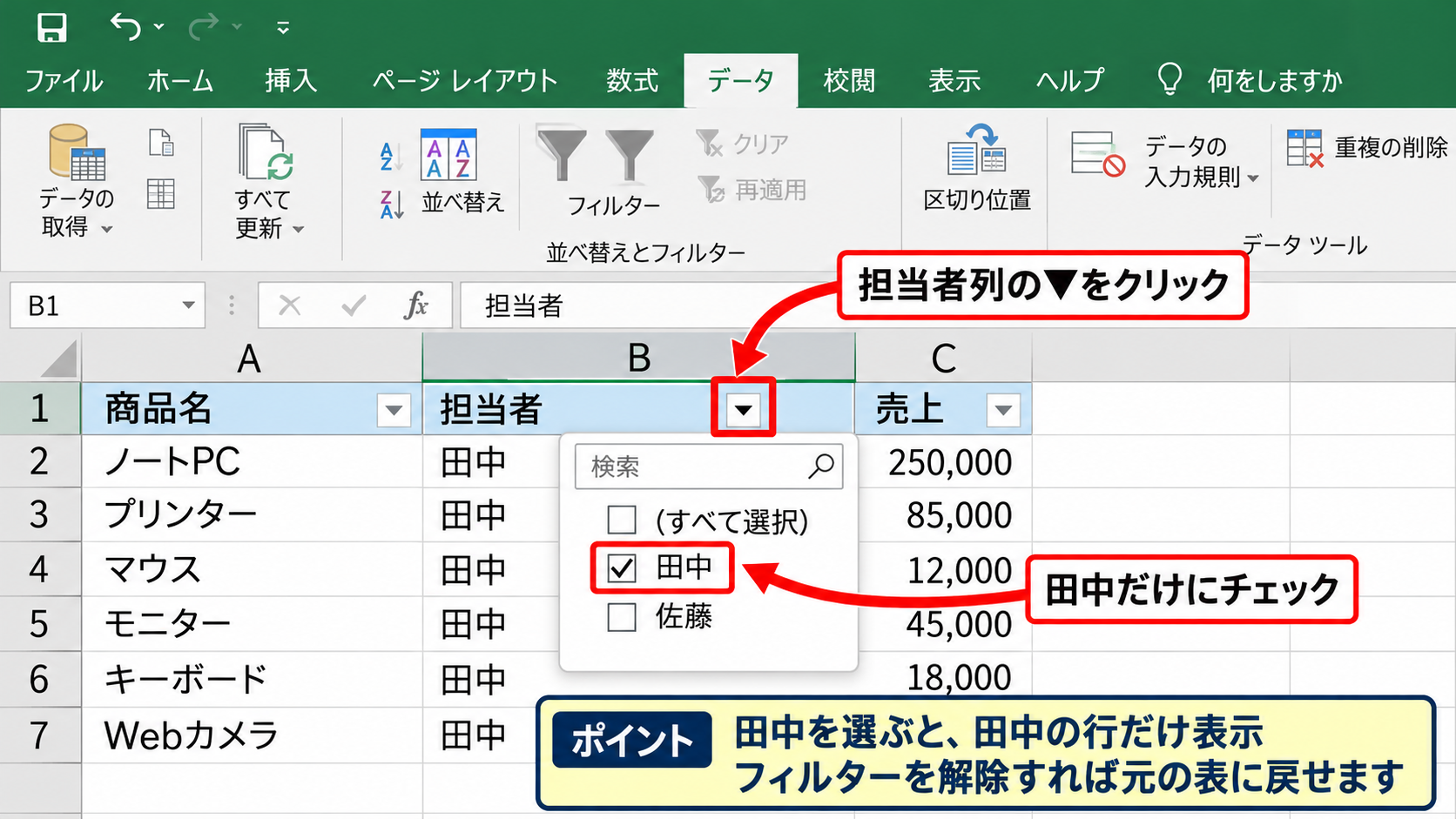Click the from table/range grid icon

click(161, 193)
